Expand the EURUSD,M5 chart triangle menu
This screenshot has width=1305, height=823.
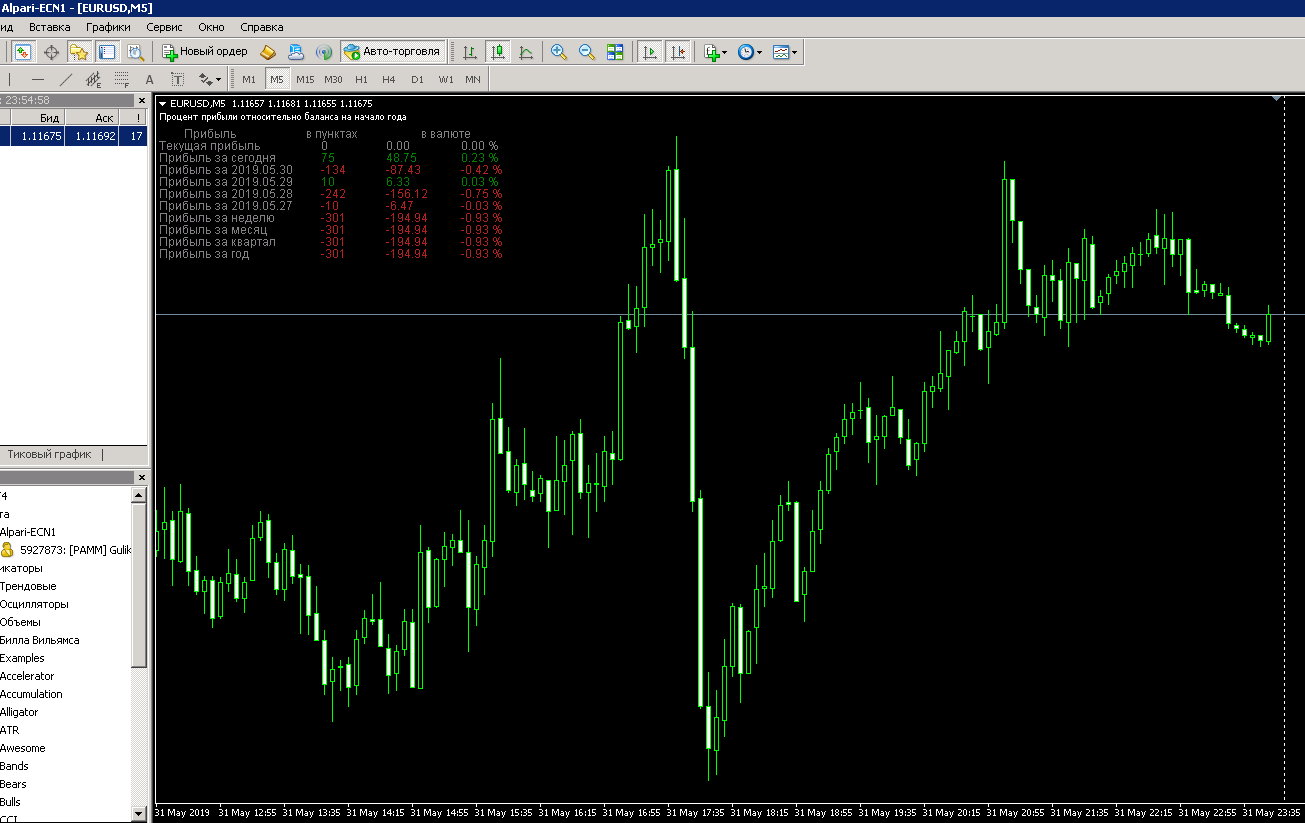[163, 104]
